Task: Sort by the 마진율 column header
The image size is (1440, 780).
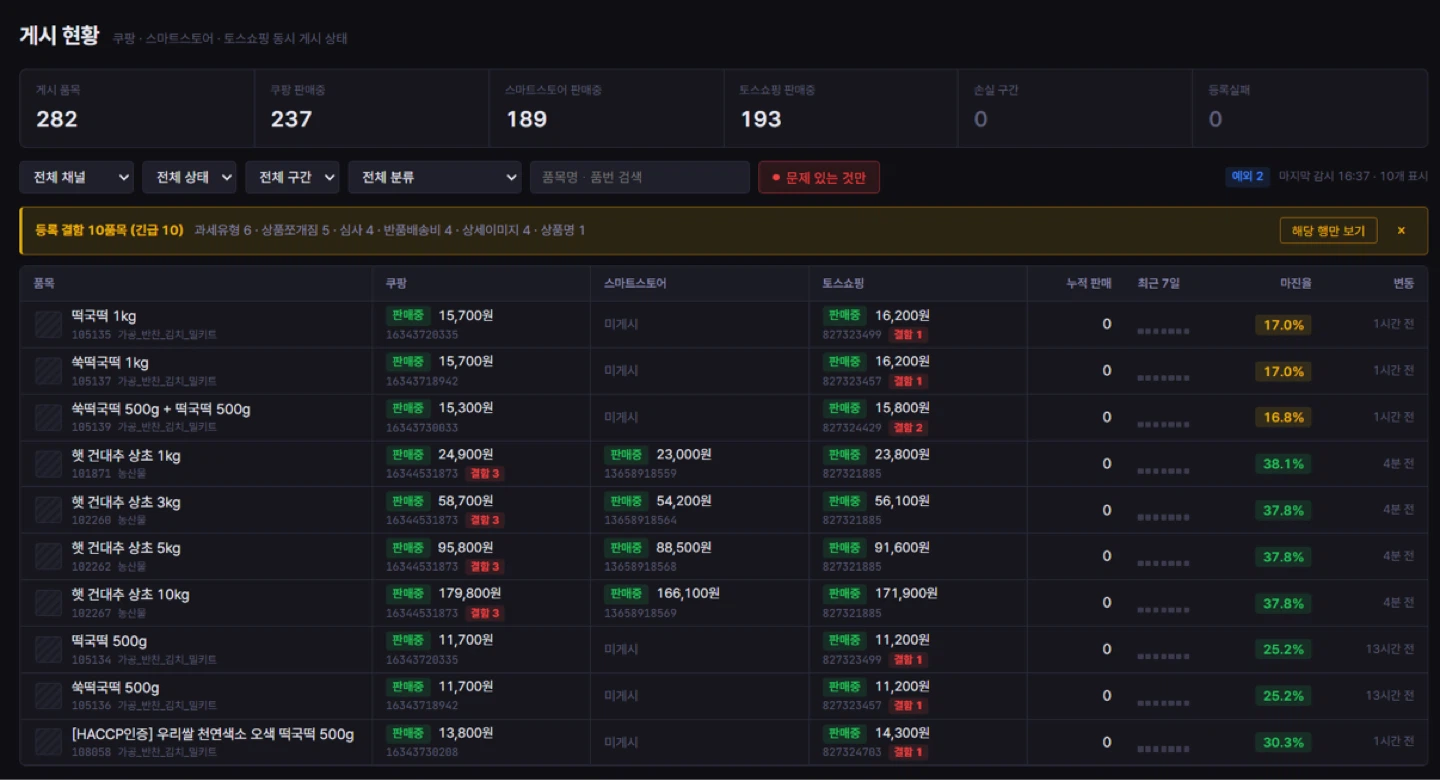Action: pyautogui.click(x=1297, y=284)
